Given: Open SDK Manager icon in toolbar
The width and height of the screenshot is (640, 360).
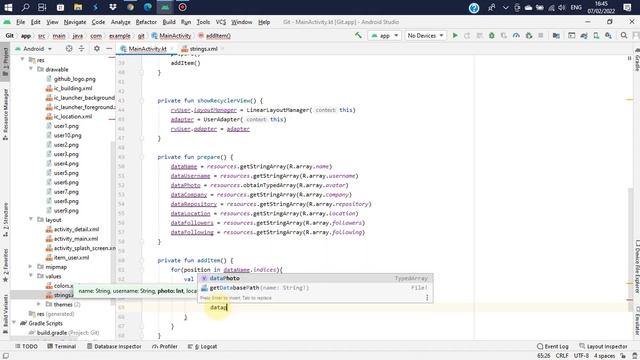Looking at the screenshot, I should tap(609, 36).
